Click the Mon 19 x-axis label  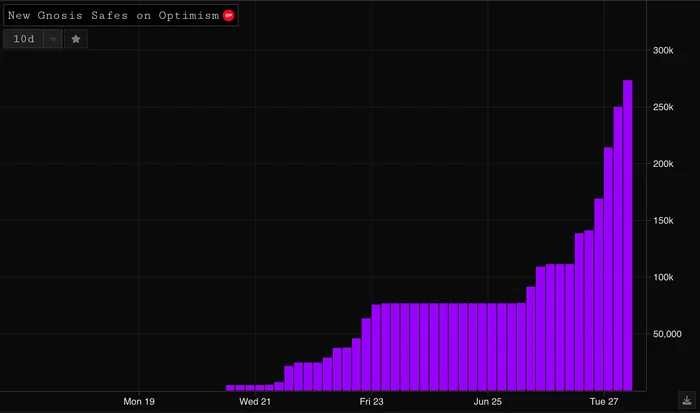(139, 401)
